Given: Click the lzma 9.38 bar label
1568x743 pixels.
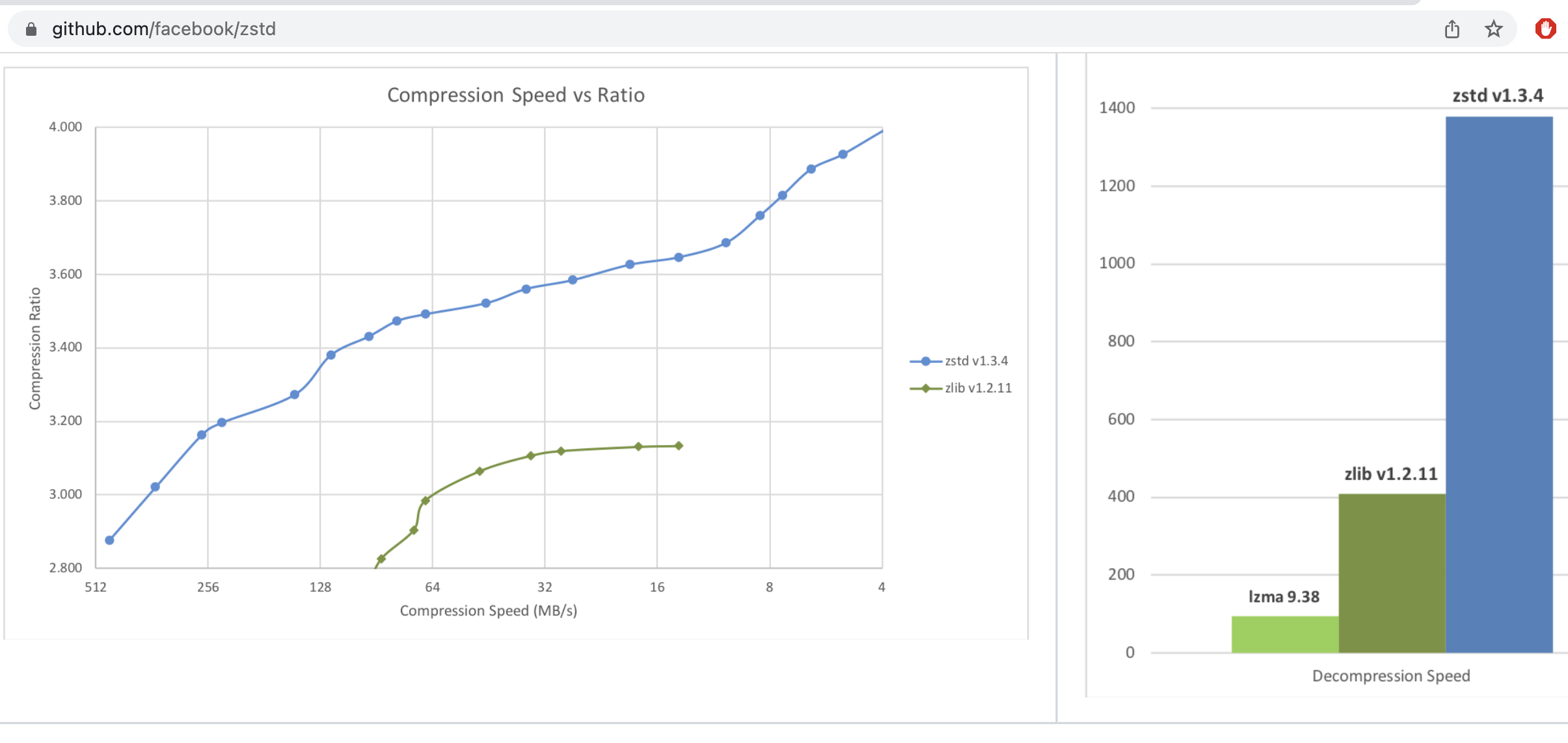Looking at the screenshot, I should [x=1283, y=597].
